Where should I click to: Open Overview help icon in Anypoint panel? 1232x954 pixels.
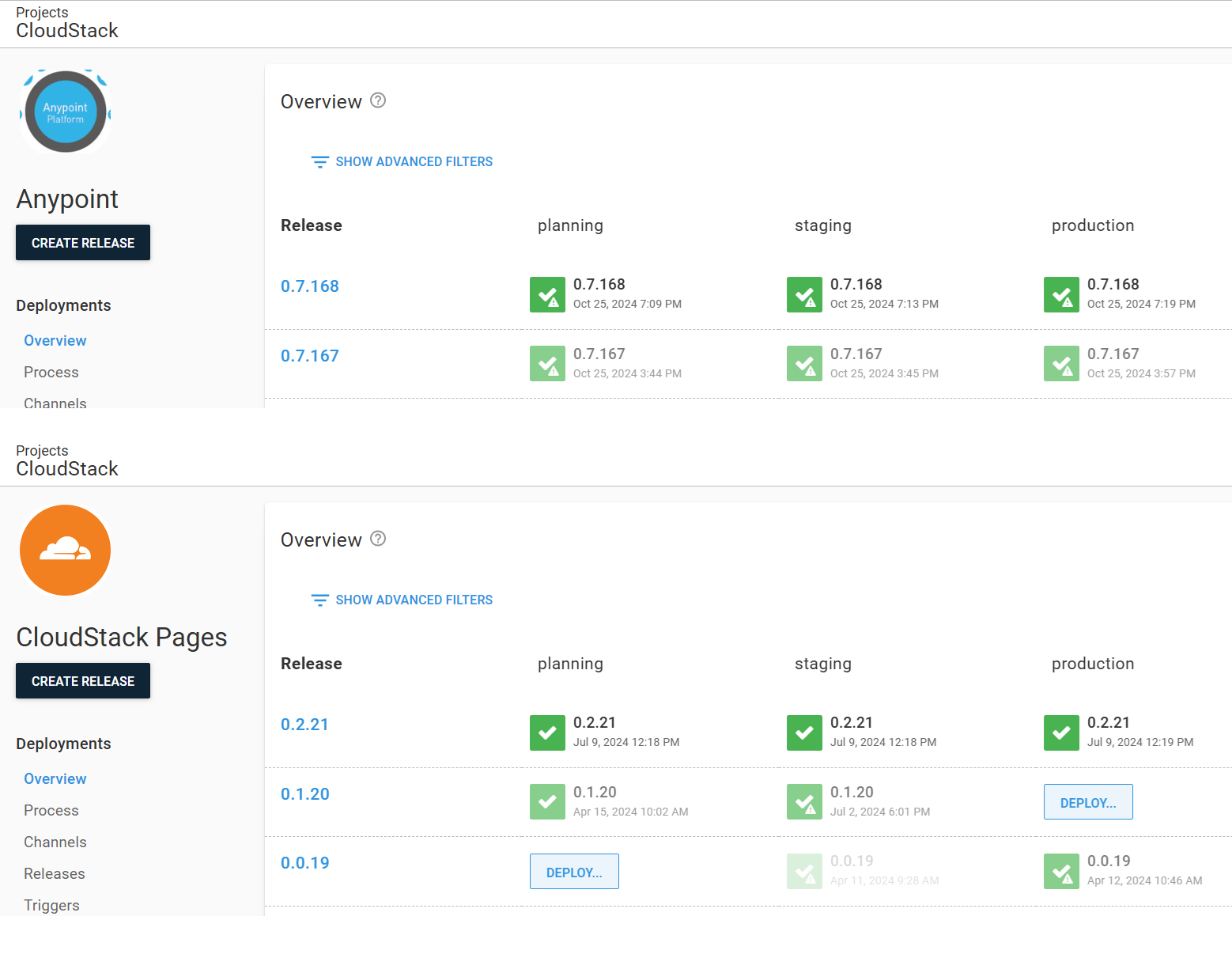pyautogui.click(x=378, y=100)
